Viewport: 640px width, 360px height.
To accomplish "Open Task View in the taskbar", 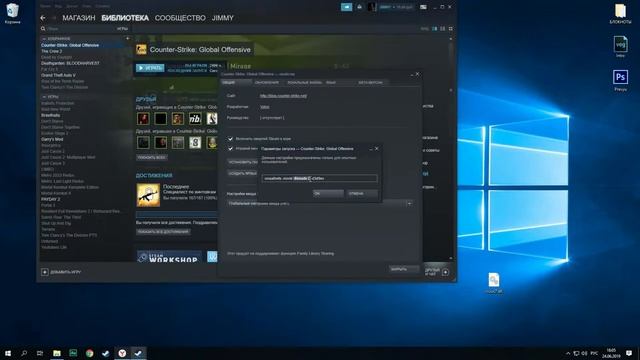I will (x=40, y=353).
